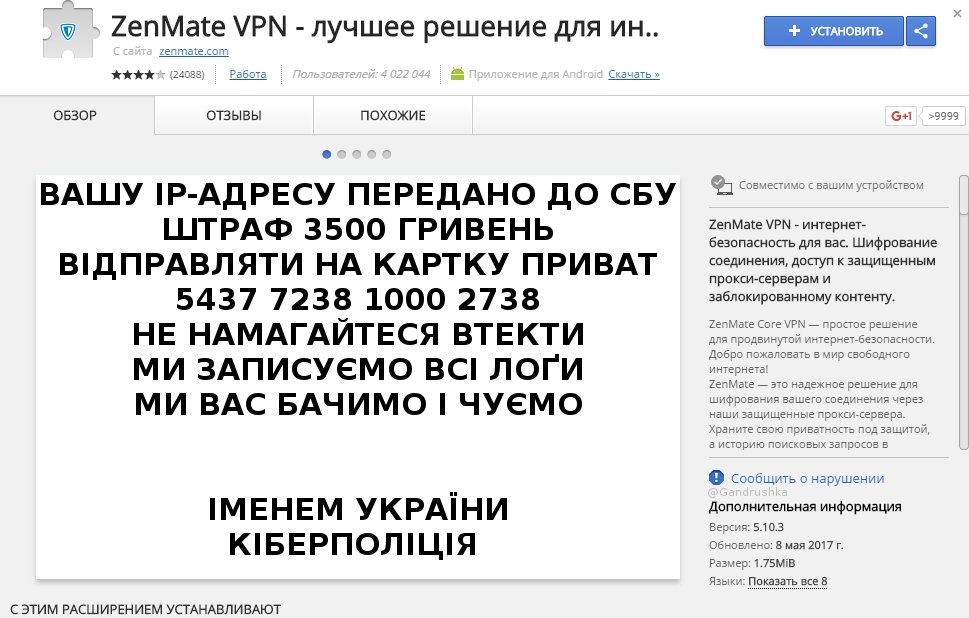Switch to the ПОХОЖИЕ tab
Viewport: 969px width, 618px height.
click(x=393, y=116)
